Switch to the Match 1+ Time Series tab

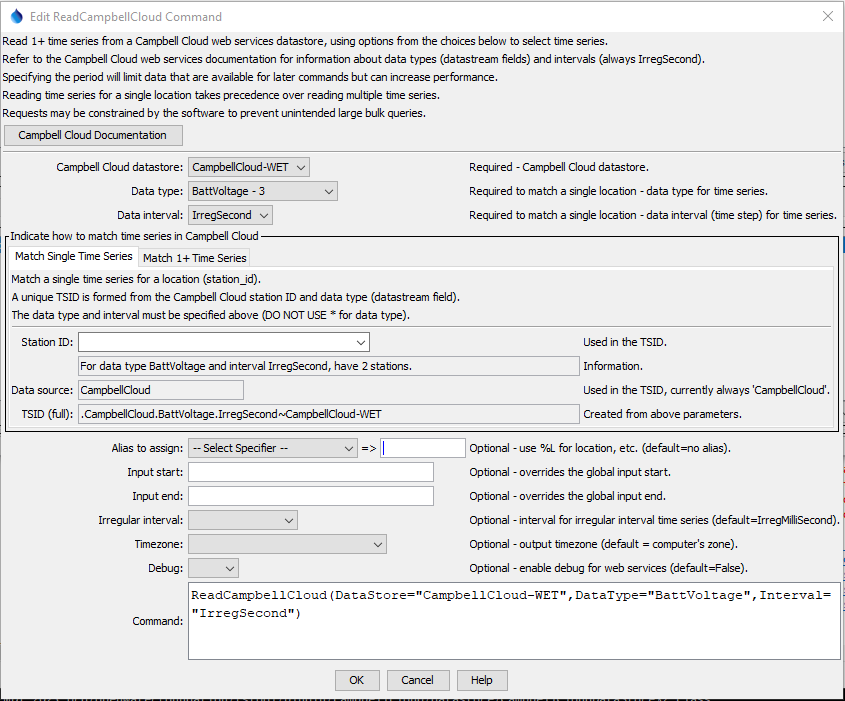tap(194, 256)
